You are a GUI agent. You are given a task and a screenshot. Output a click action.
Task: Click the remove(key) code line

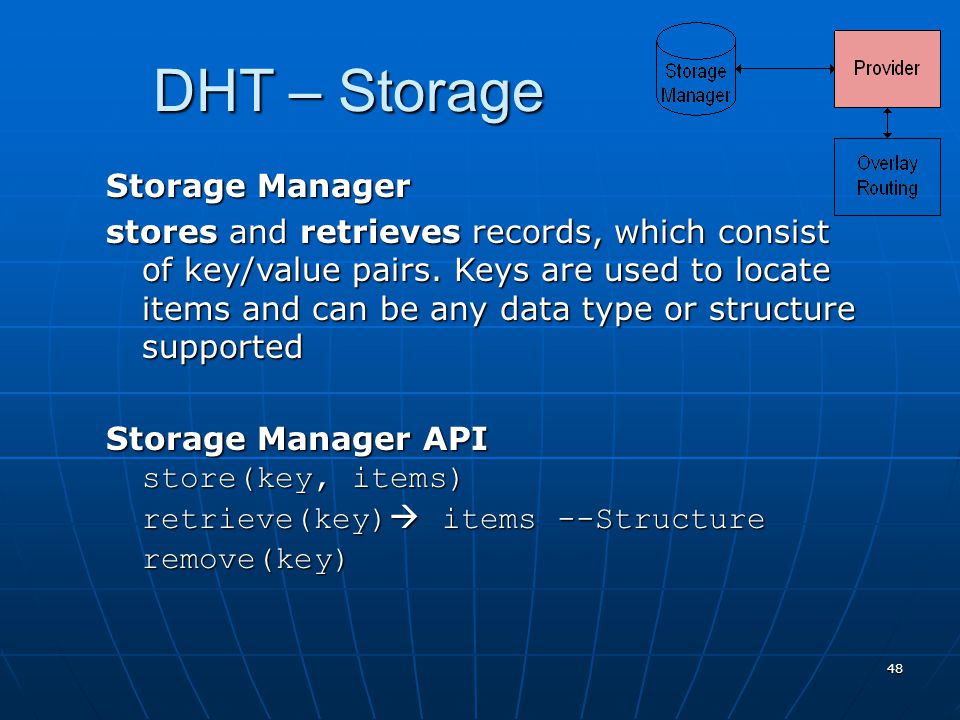tap(244, 560)
